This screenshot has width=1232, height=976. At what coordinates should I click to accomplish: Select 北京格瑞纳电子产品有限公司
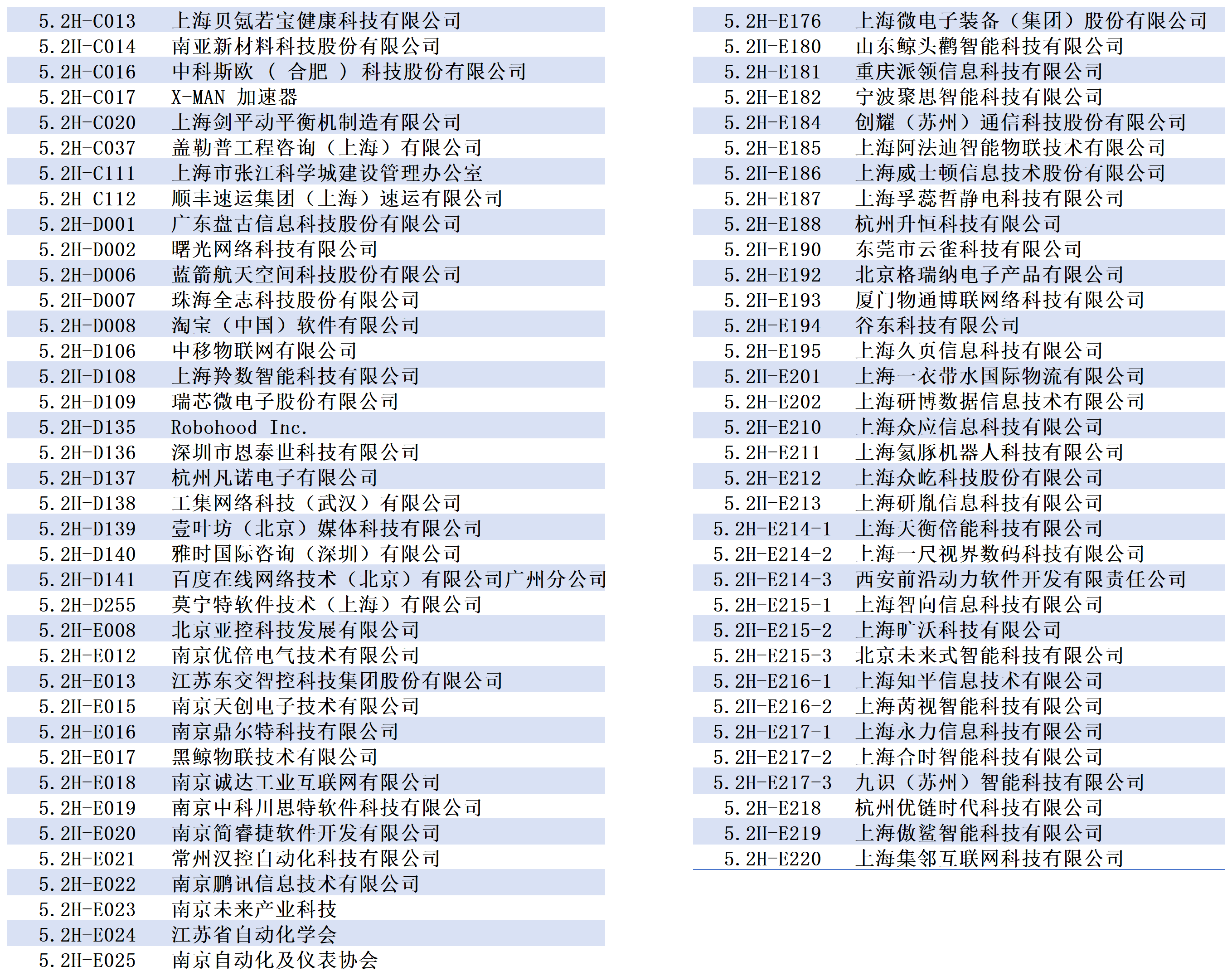[x=989, y=275]
